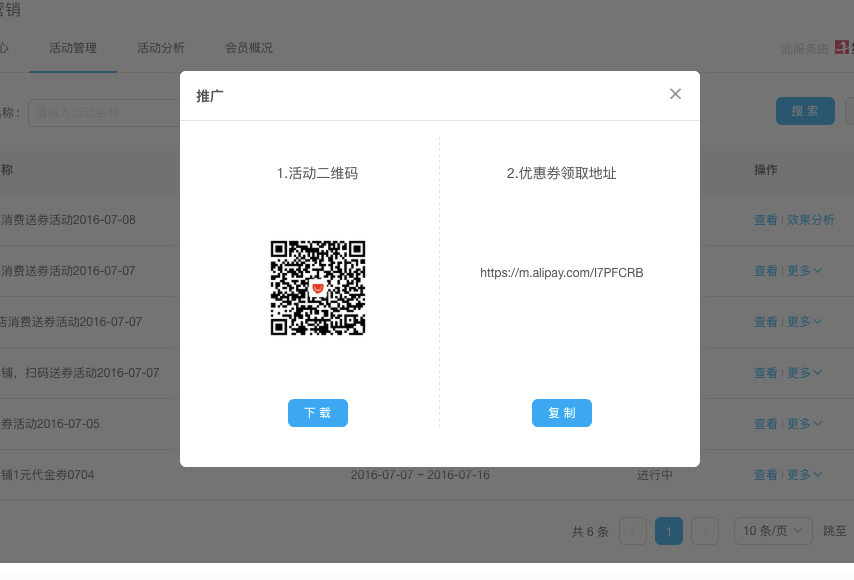Image resolution: width=854 pixels, height=580 pixels.
Task: Expand 更多 for 券活动2016-07-05 row
Action: click(804, 424)
